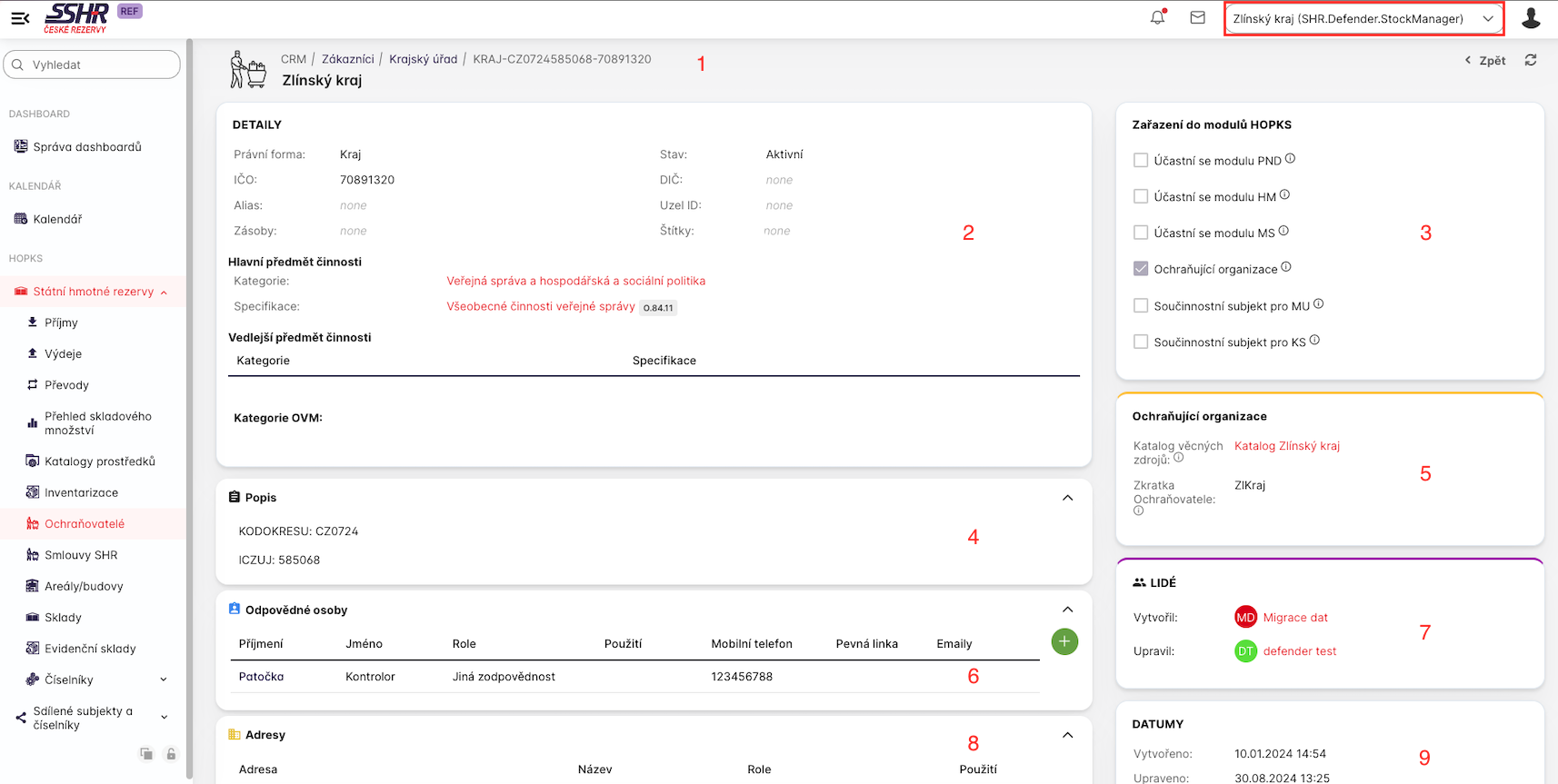Click the Vyhledat search field

pyautogui.click(x=93, y=65)
